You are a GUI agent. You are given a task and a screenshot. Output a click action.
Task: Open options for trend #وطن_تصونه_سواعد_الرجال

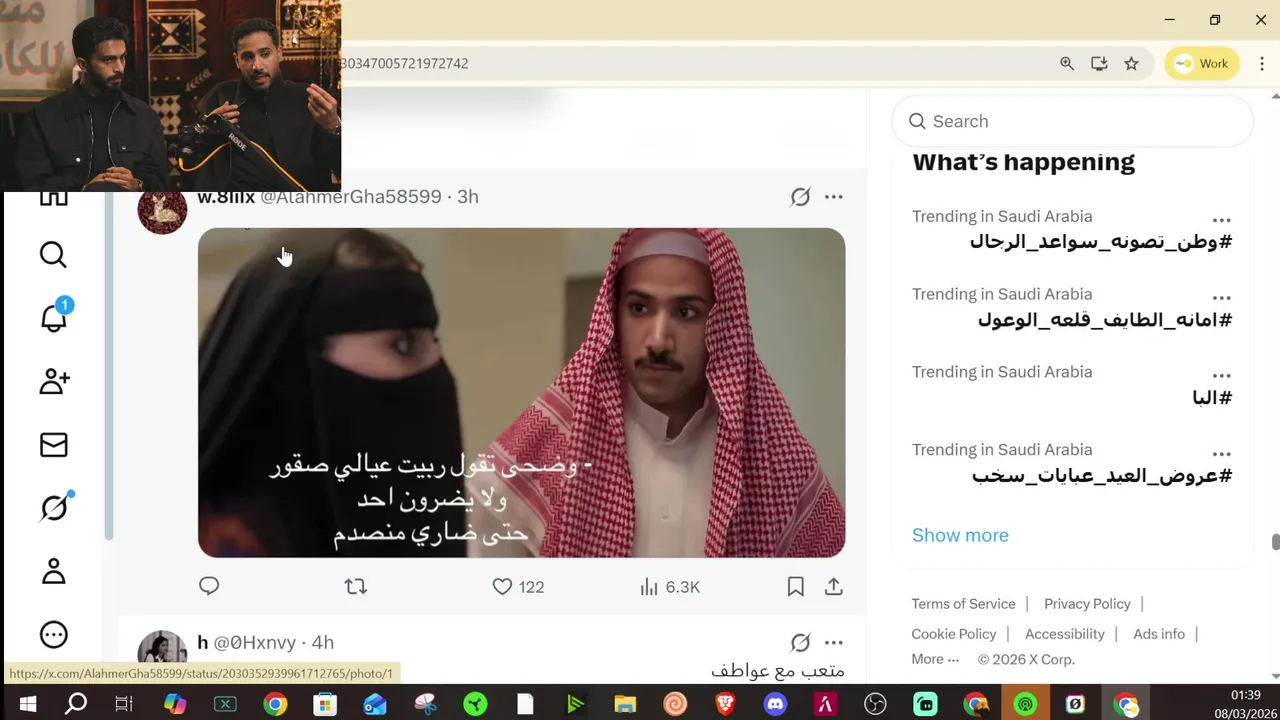[1221, 220]
